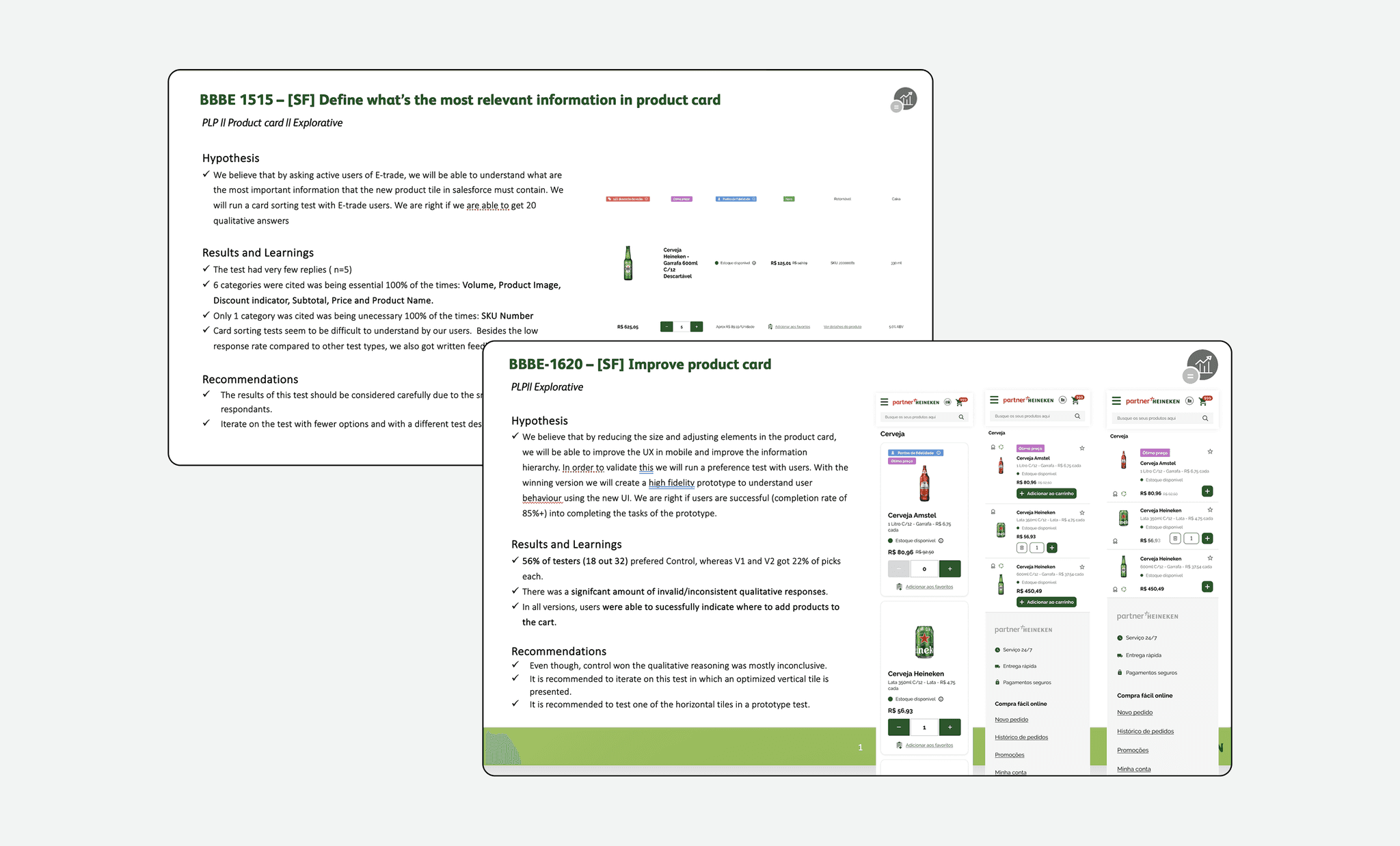Open the cart in left phone mockup
This screenshot has height=846, width=1400.
[x=961, y=401]
